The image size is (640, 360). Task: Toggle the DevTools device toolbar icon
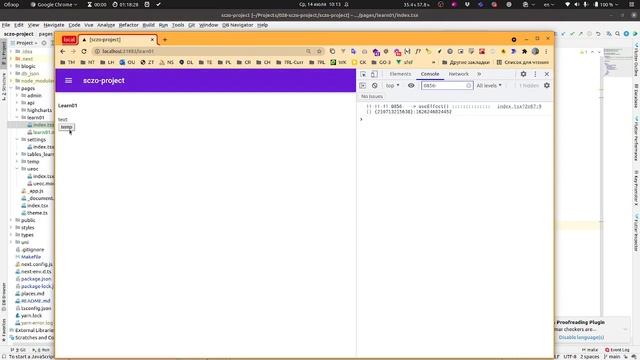point(373,74)
